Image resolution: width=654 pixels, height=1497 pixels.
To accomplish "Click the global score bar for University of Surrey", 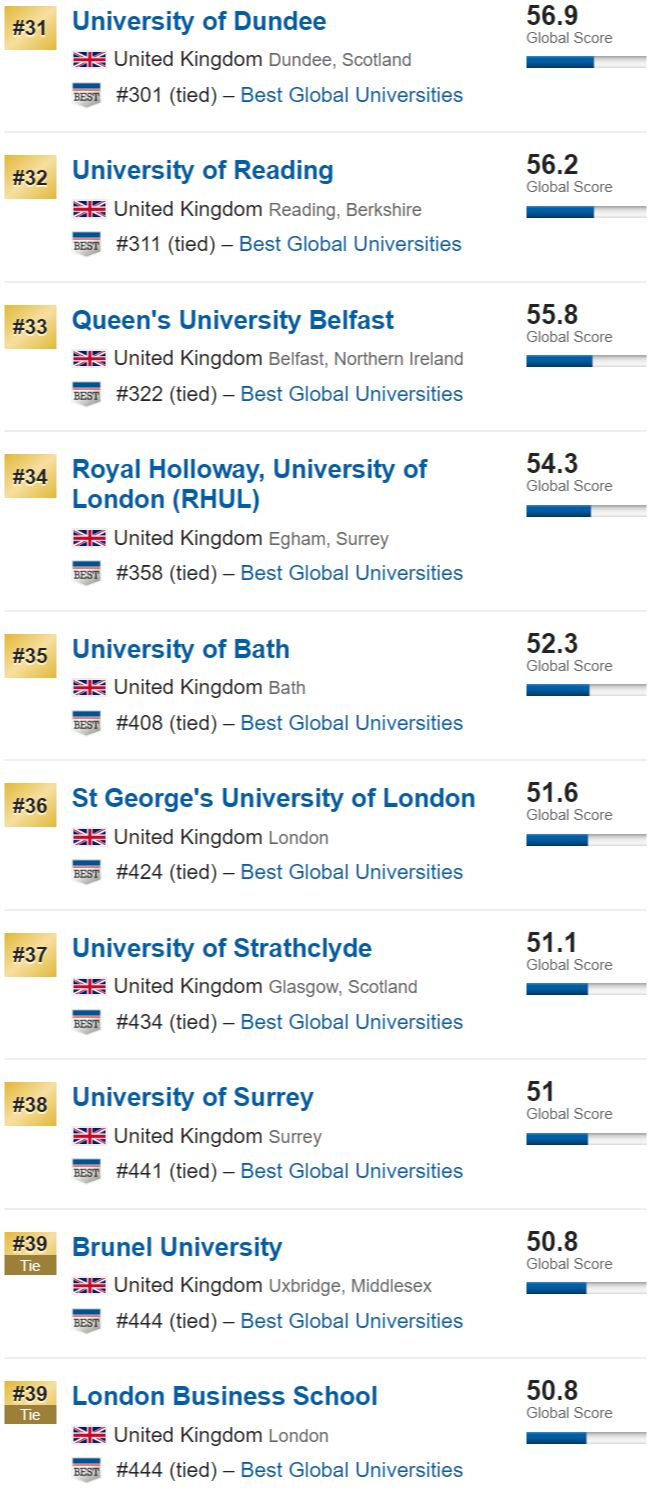I will tap(586, 1138).
